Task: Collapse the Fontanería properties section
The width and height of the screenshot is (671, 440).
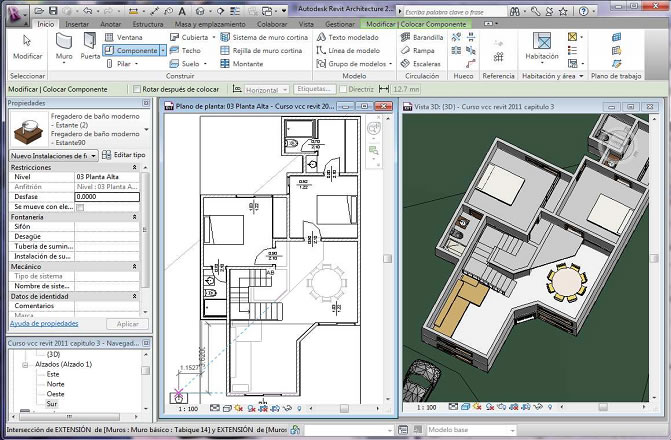Action: (x=134, y=216)
